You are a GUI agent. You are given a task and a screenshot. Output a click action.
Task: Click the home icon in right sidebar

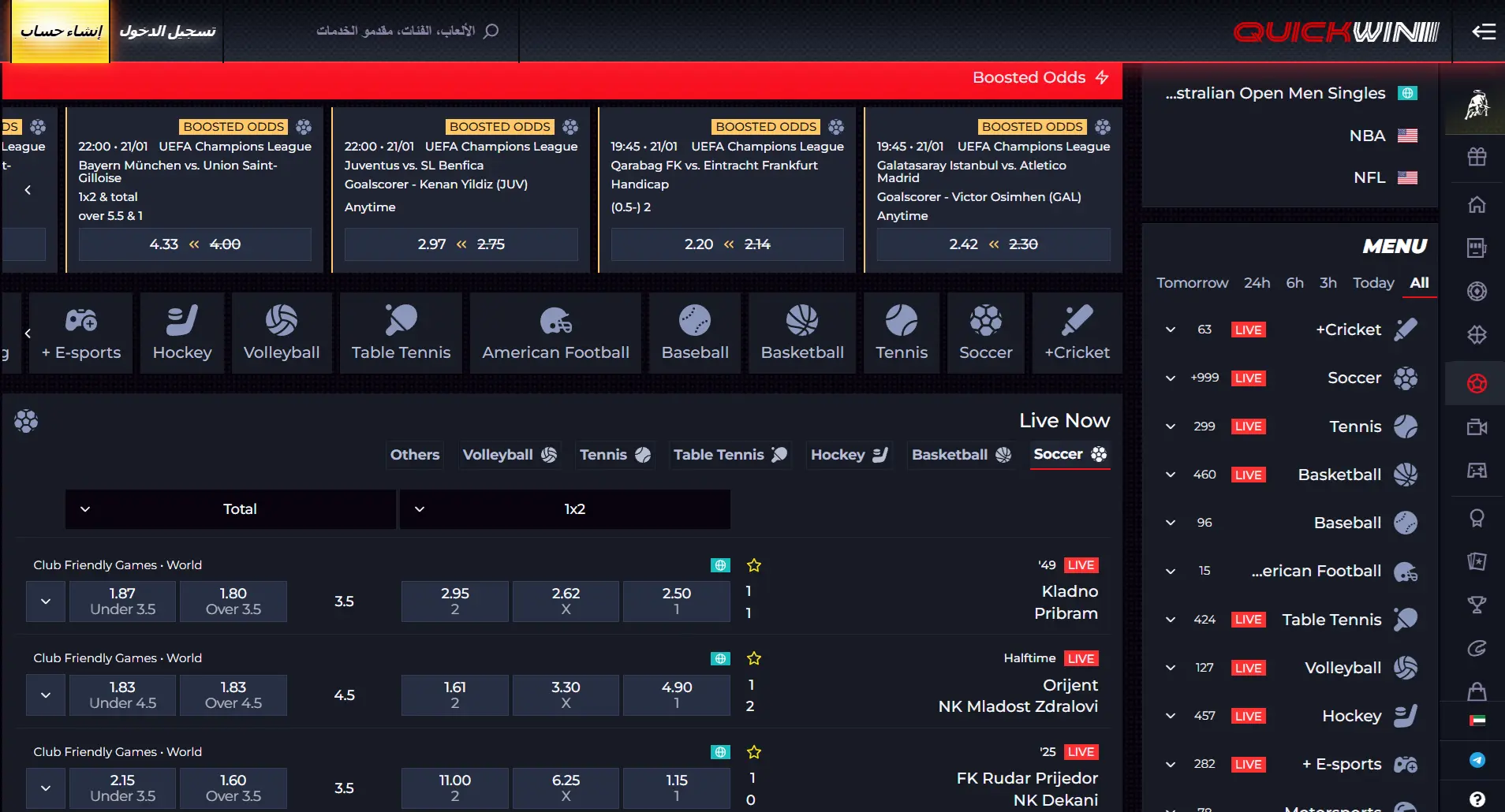point(1477,205)
